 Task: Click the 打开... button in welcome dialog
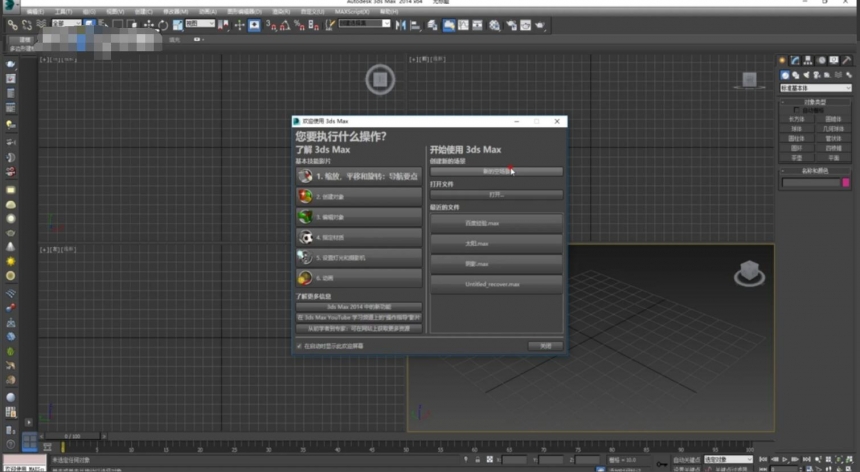(x=496, y=195)
